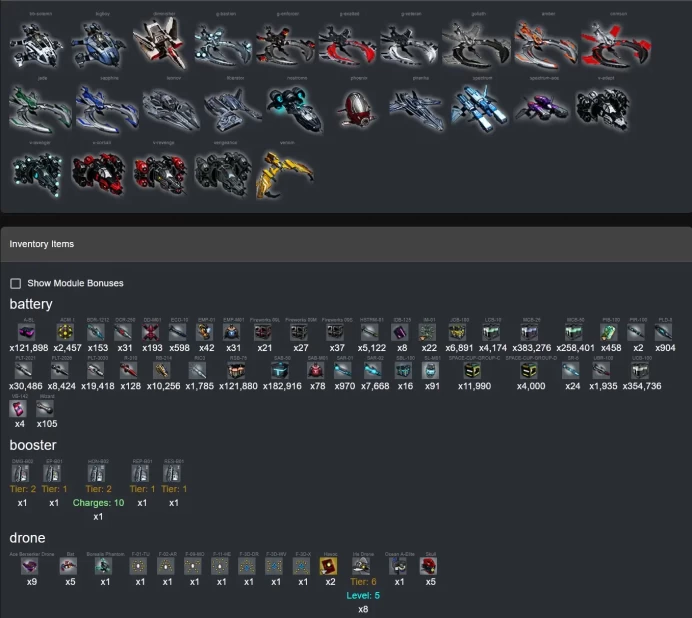Pick the yellow venom ship
This screenshot has width=692, height=618.
tap(285, 174)
